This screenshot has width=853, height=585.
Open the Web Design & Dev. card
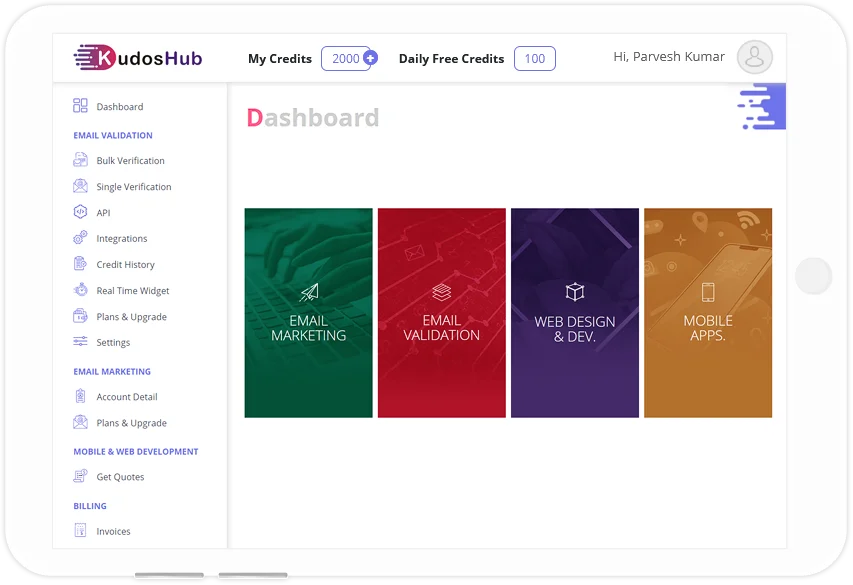pyautogui.click(x=575, y=313)
